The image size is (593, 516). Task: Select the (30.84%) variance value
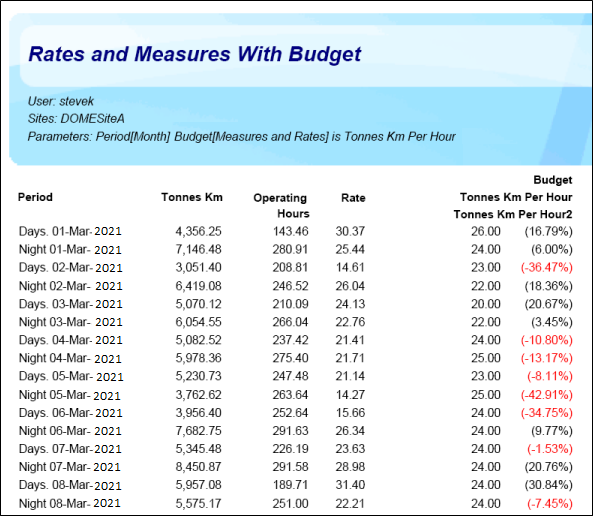548,485
